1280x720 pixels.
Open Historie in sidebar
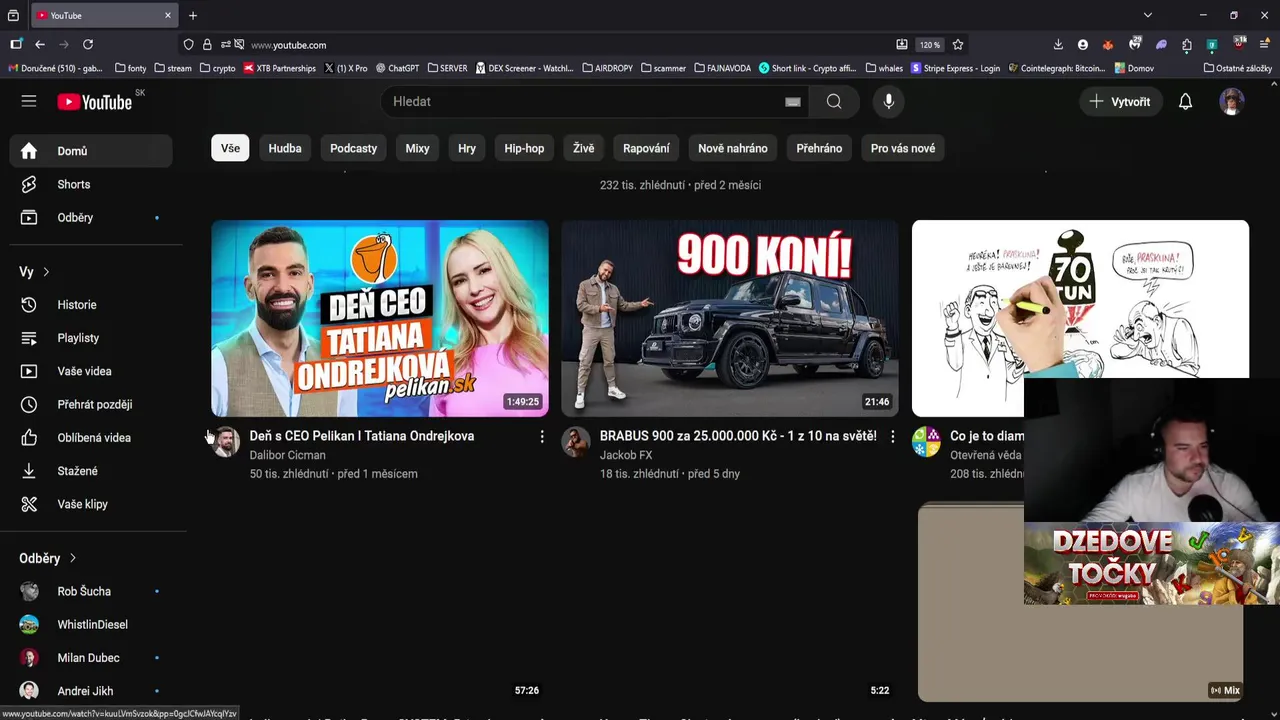tap(91, 305)
